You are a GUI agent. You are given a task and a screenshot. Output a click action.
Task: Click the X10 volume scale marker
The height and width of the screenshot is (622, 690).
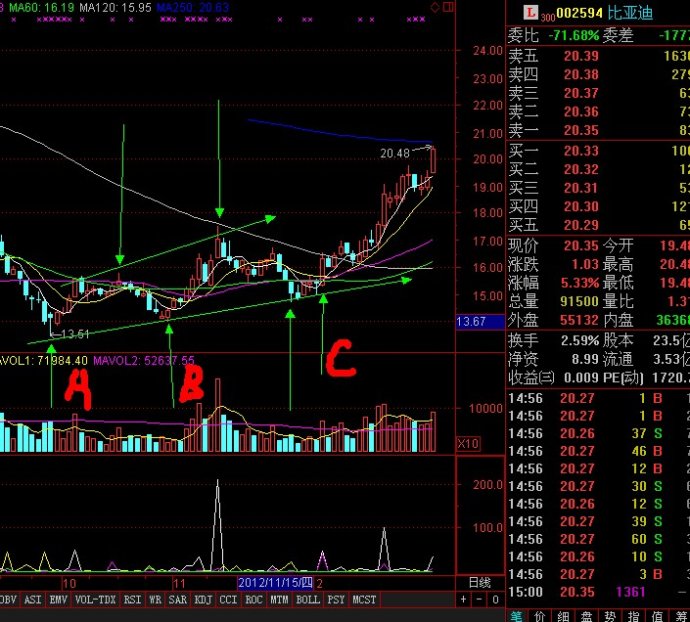tap(468, 443)
